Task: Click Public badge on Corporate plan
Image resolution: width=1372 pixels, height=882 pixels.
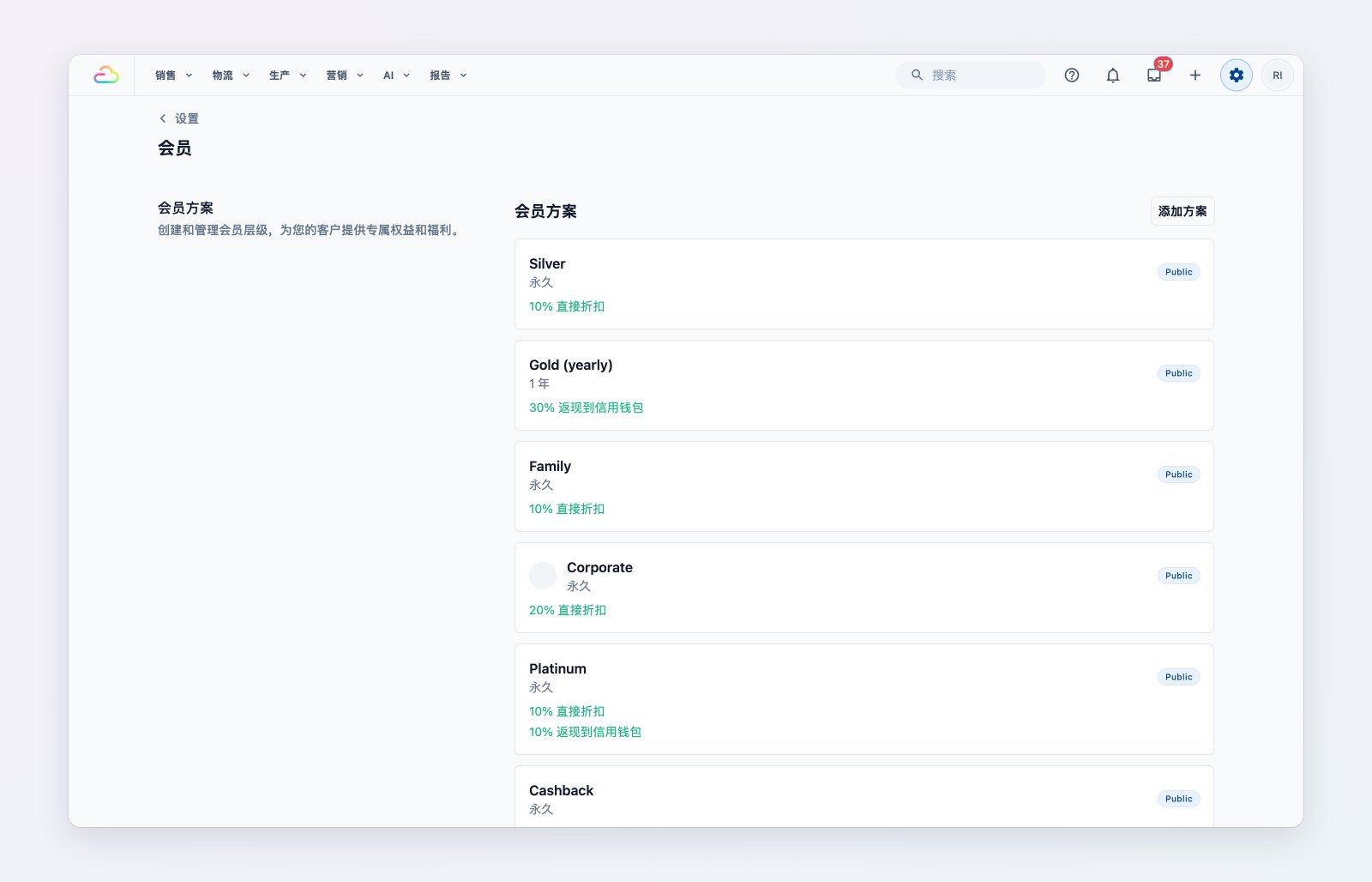Action: click(1179, 576)
